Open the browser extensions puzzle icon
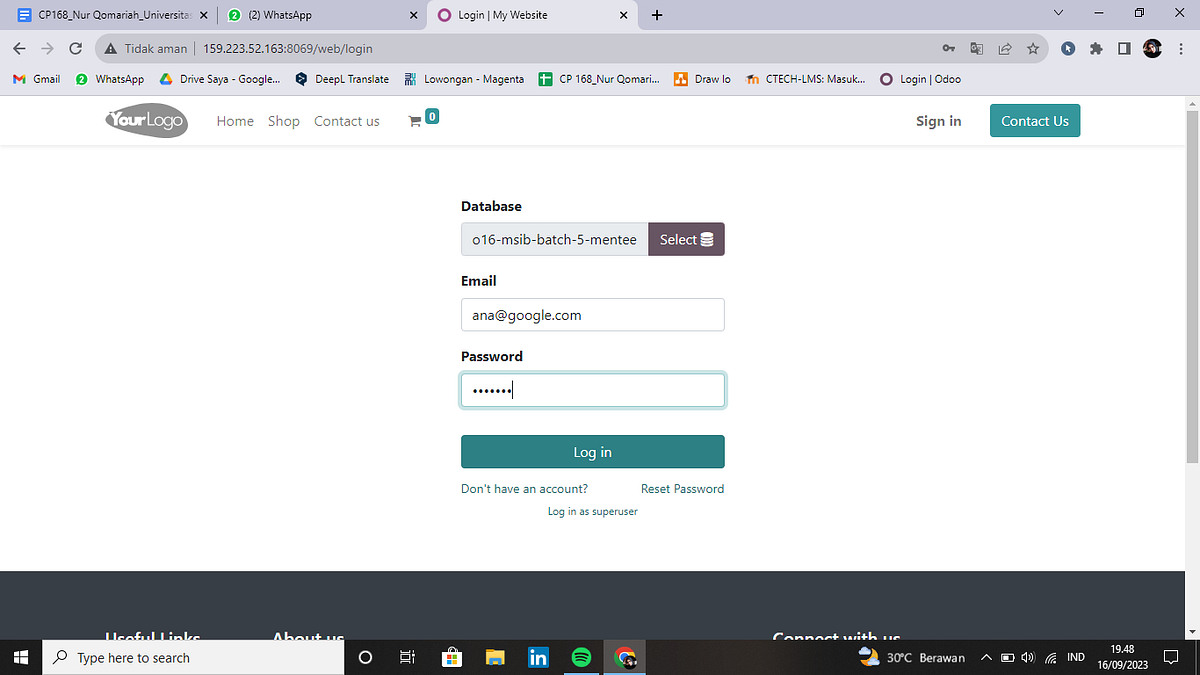This screenshot has height=675, width=1200. tap(1096, 47)
